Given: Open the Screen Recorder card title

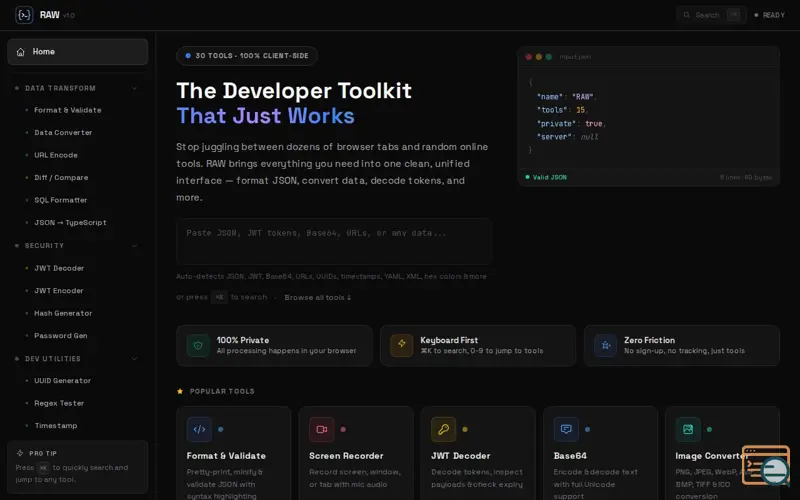Looking at the screenshot, I should (x=346, y=456).
